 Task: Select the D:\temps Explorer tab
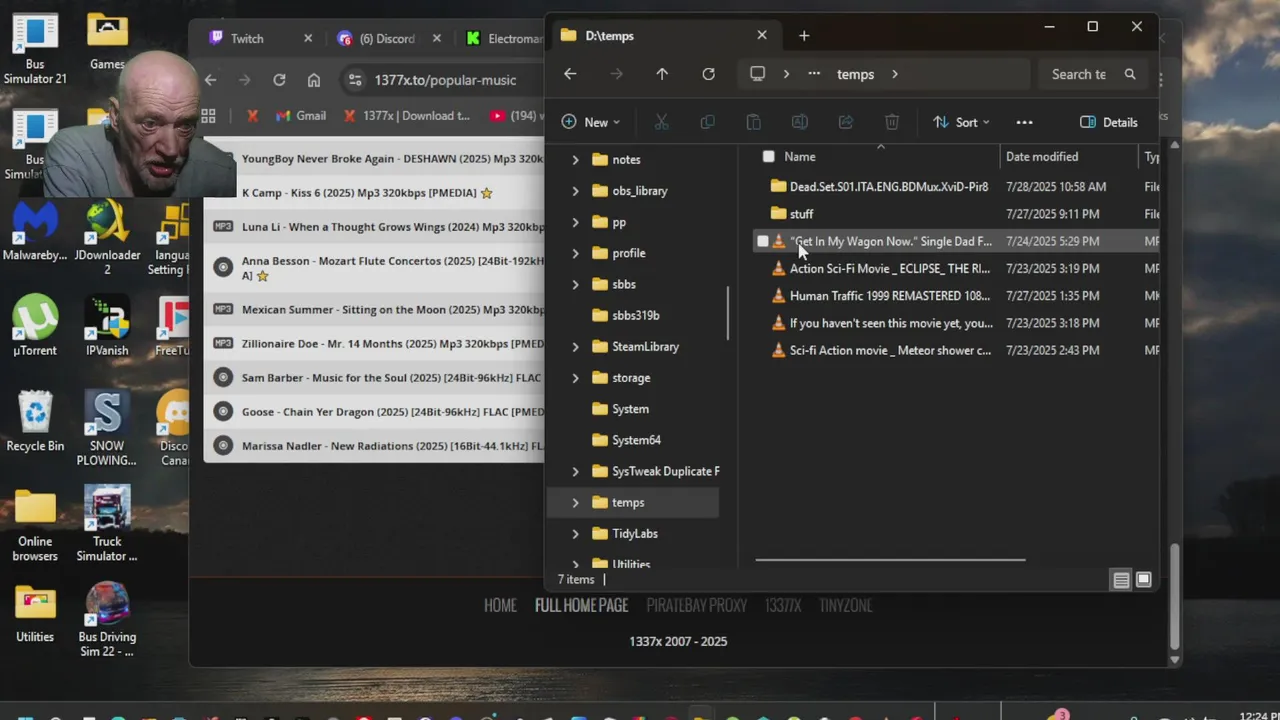coord(663,35)
